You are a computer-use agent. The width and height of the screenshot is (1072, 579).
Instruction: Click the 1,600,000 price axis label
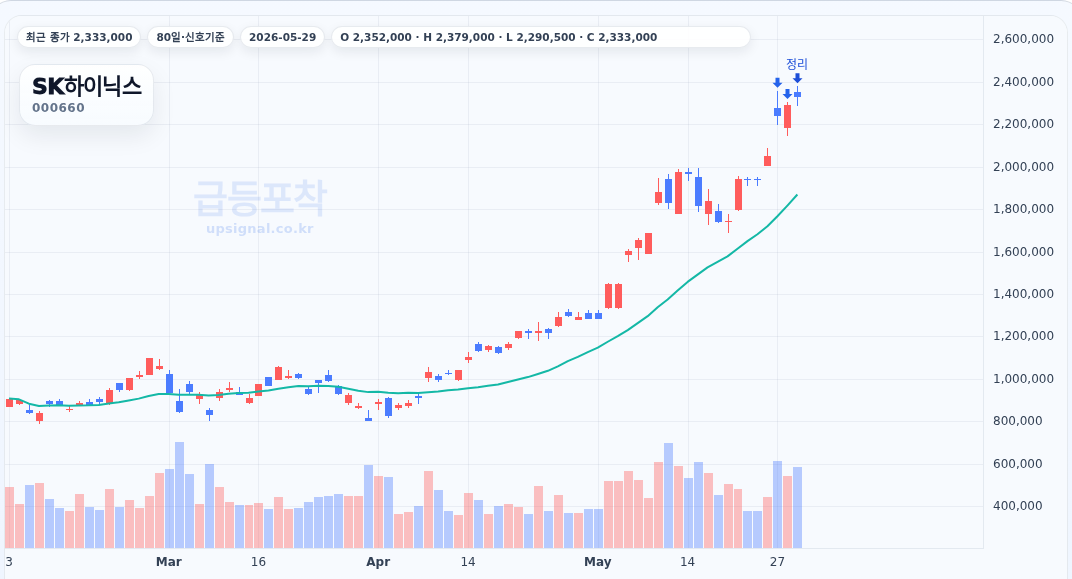(1023, 252)
